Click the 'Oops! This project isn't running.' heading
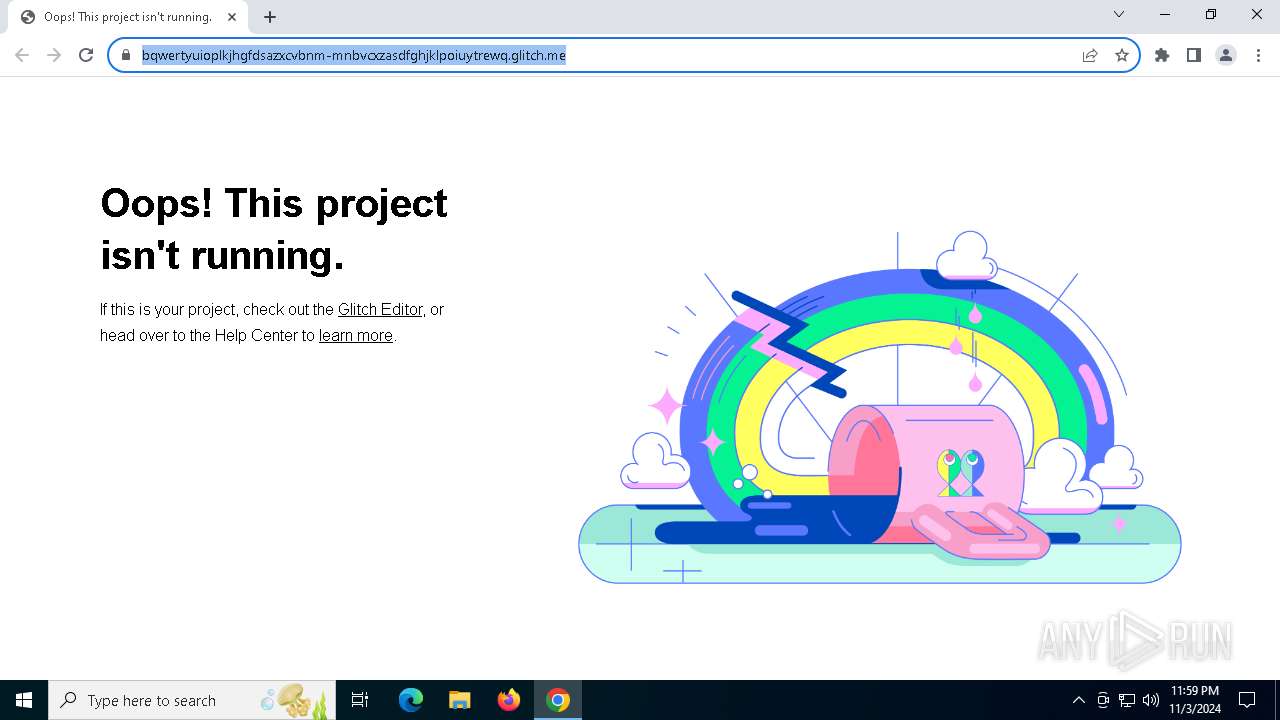 tap(274, 229)
